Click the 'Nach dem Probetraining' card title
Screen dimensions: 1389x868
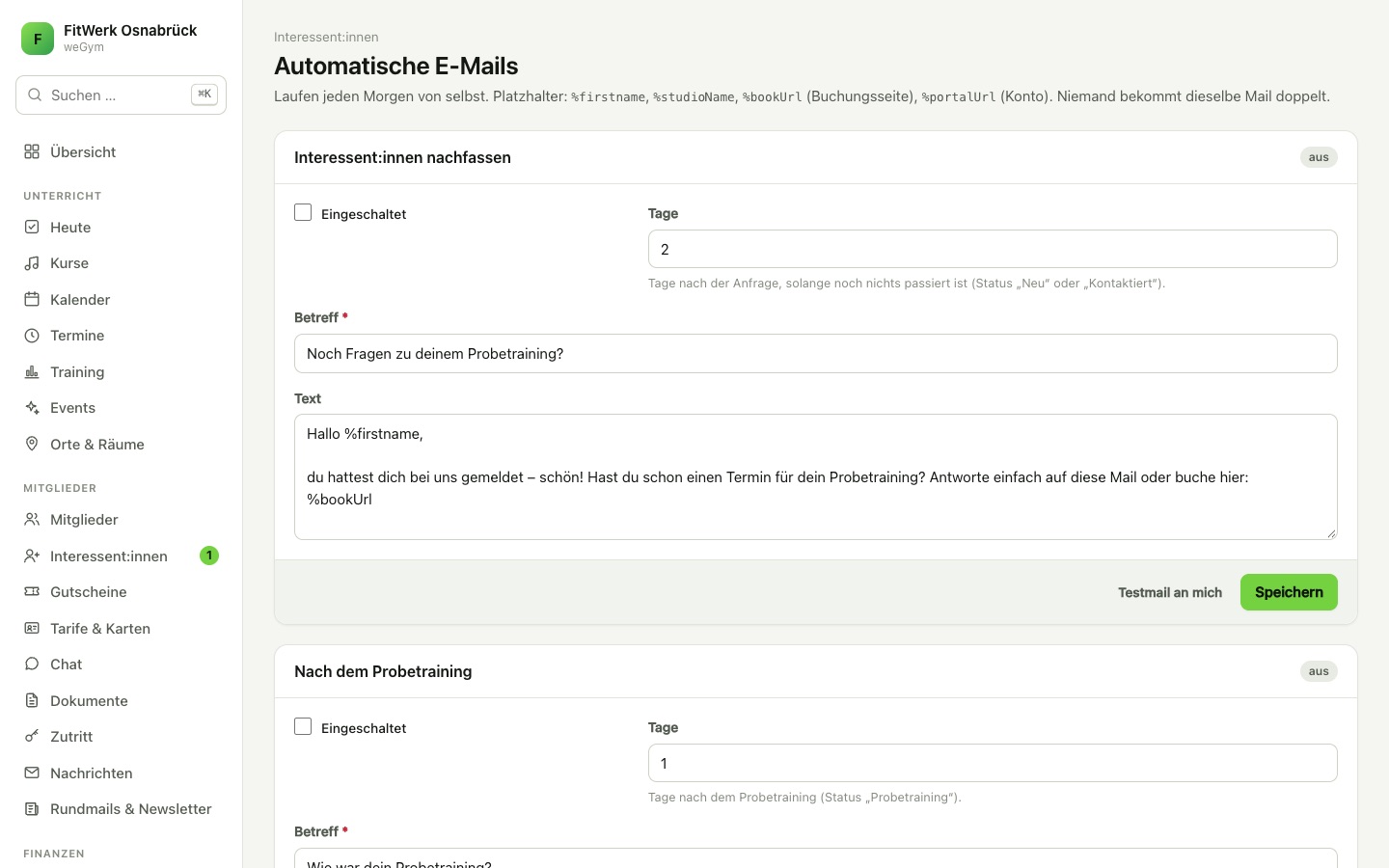[x=383, y=671]
